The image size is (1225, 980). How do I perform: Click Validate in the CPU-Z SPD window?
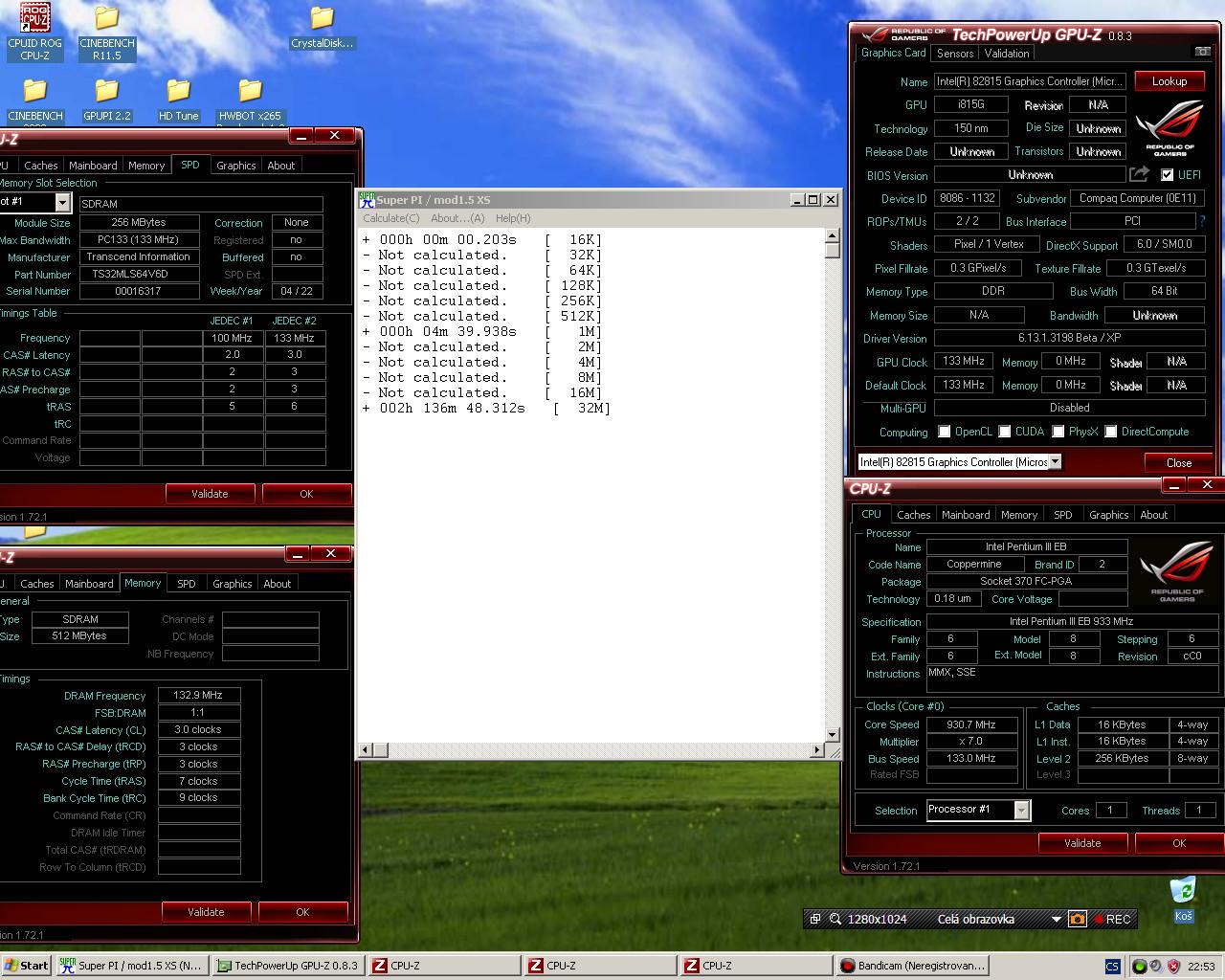210,494
